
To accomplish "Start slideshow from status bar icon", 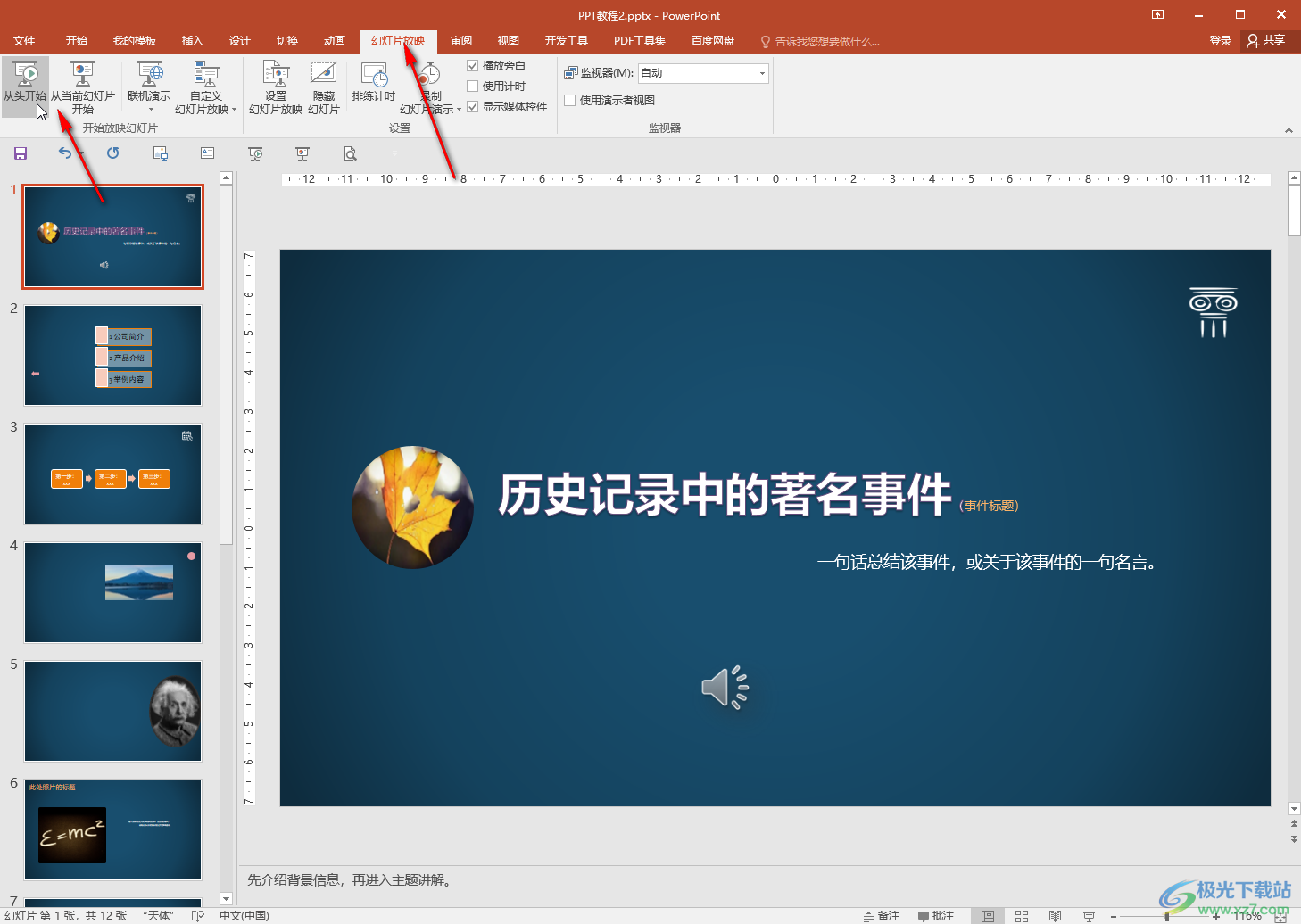I will [1089, 916].
